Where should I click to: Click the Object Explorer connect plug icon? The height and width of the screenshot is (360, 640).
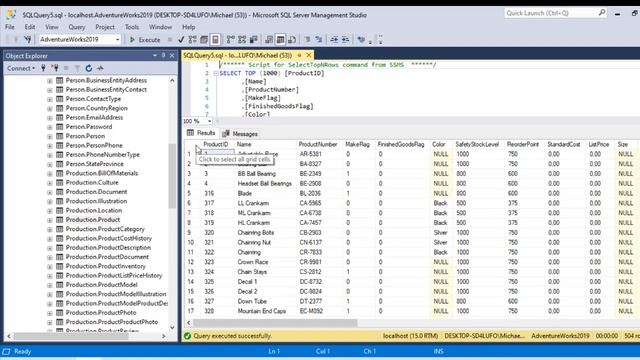[x=43, y=68]
